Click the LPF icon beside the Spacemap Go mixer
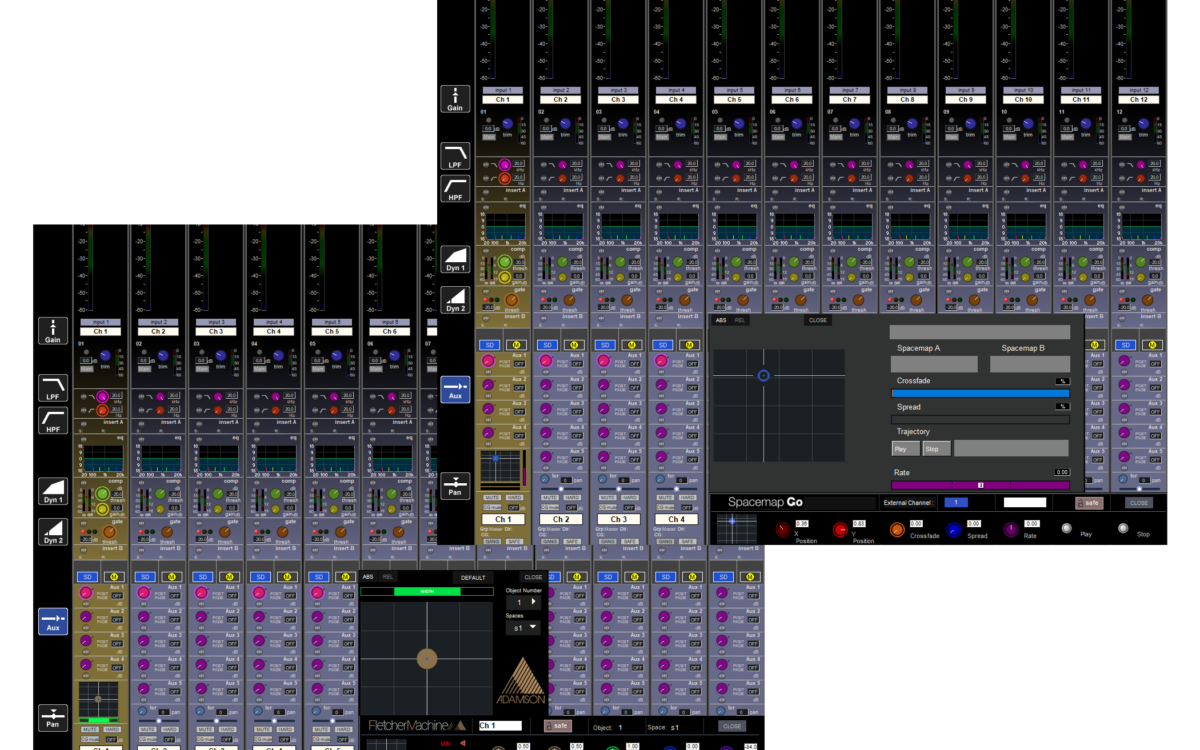The width and height of the screenshot is (1200, 750). tap(455, 156)
